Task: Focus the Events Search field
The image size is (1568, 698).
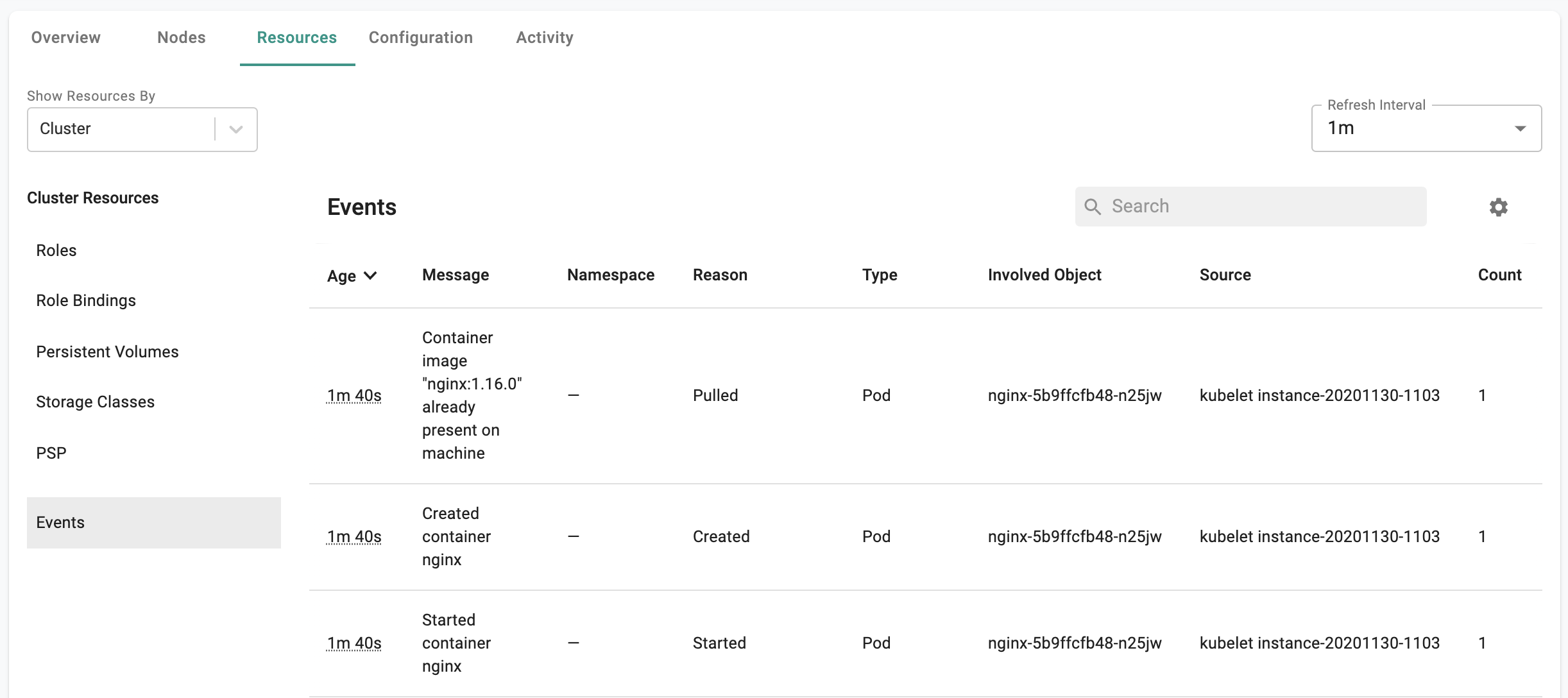Action: 1250,207
